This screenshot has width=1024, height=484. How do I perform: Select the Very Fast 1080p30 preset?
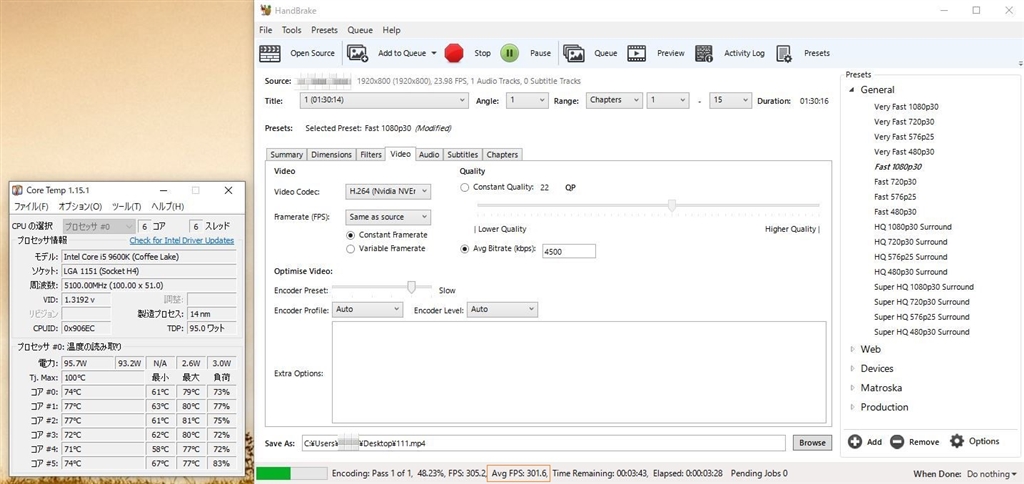[906, 106]
